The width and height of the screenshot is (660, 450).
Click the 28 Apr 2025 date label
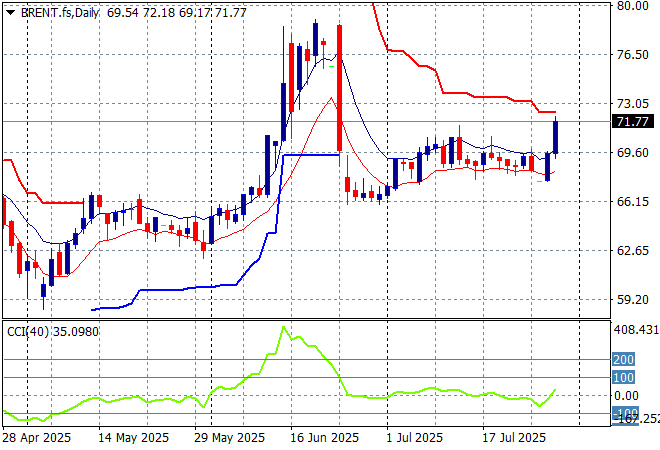coord(36,438)
